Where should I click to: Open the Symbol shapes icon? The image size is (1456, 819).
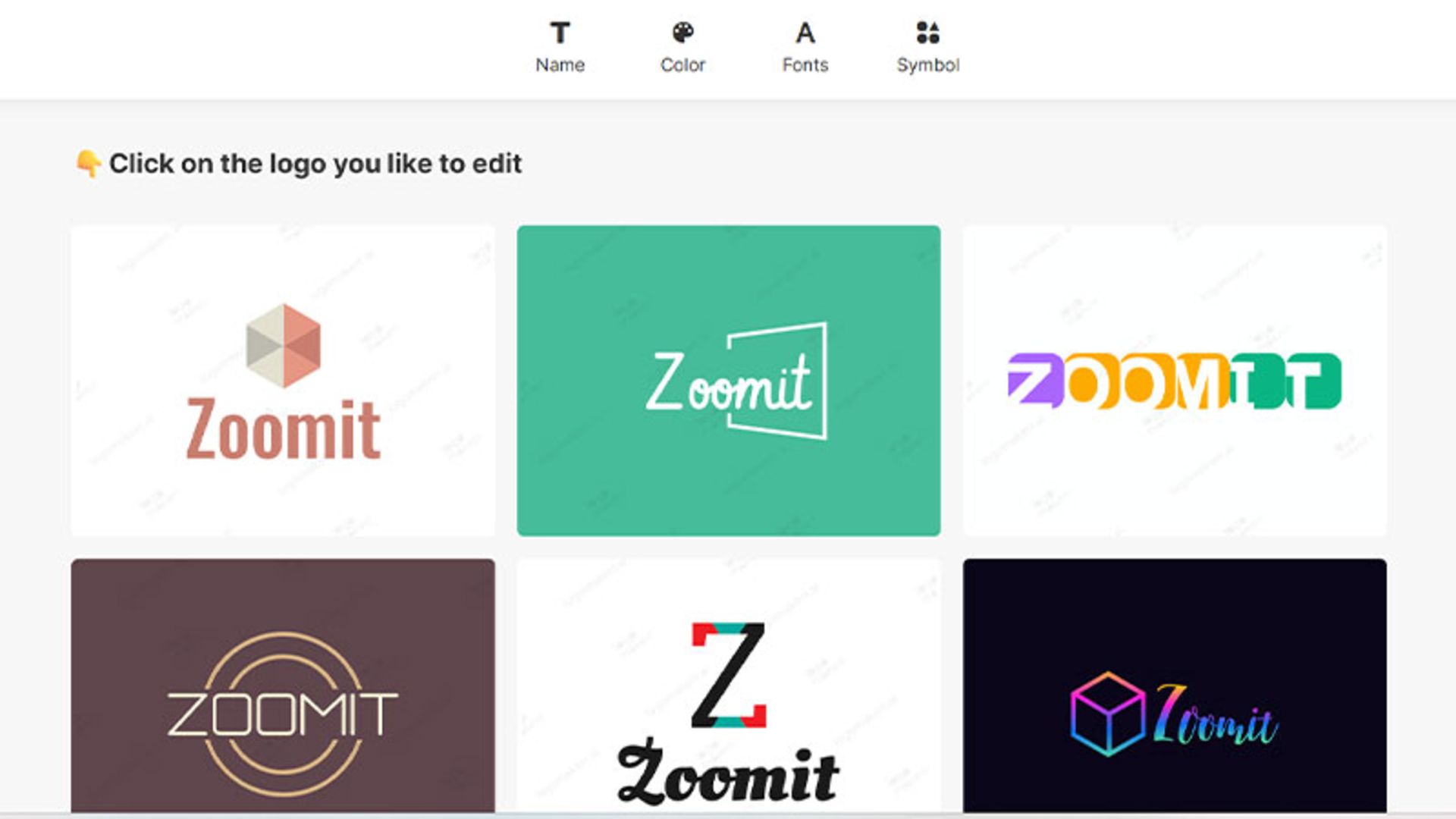pos(927,33)
